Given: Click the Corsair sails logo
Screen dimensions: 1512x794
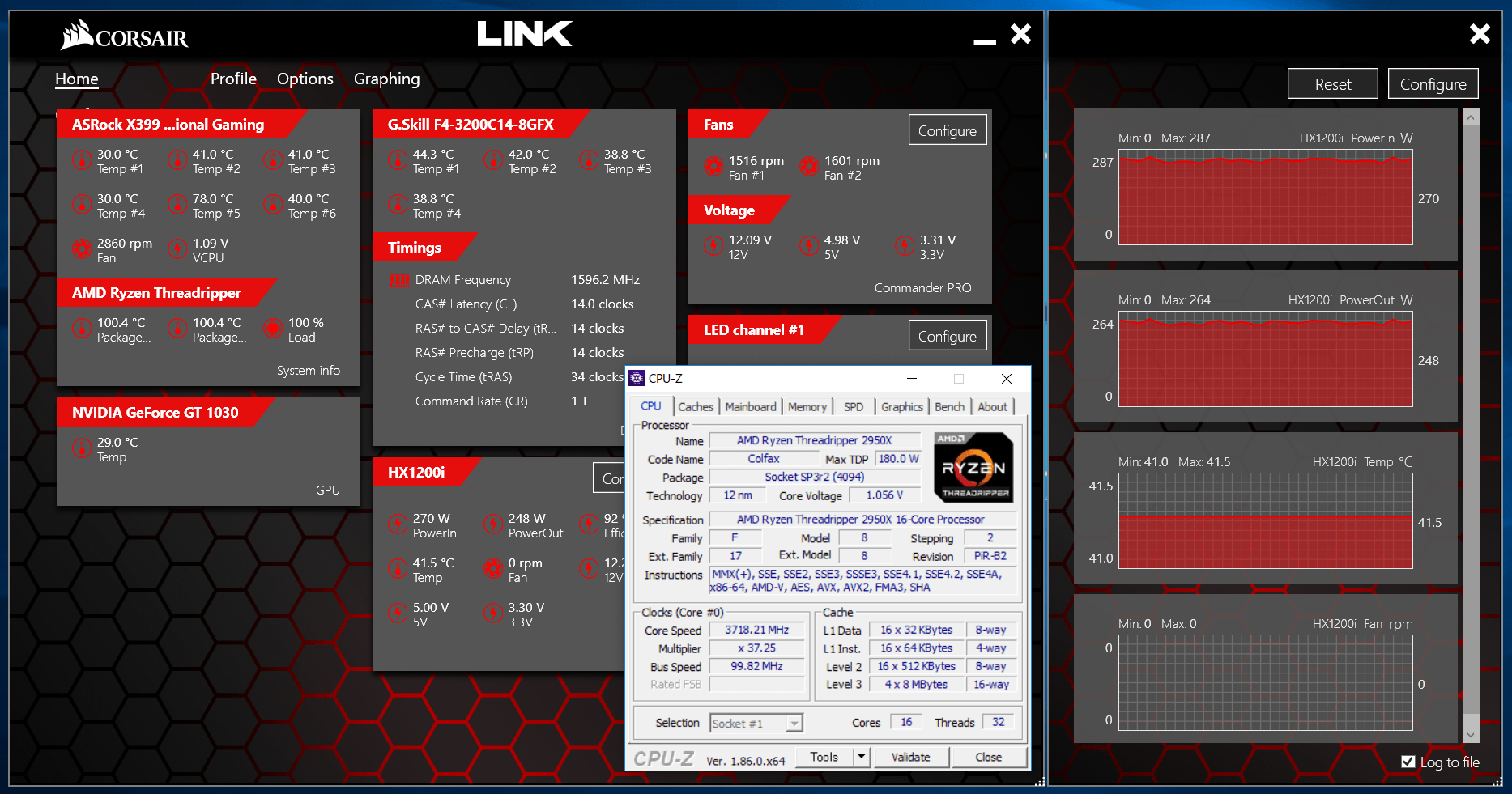Looking at the screenshot, I should pyautogui.click(x=77, y=35).
